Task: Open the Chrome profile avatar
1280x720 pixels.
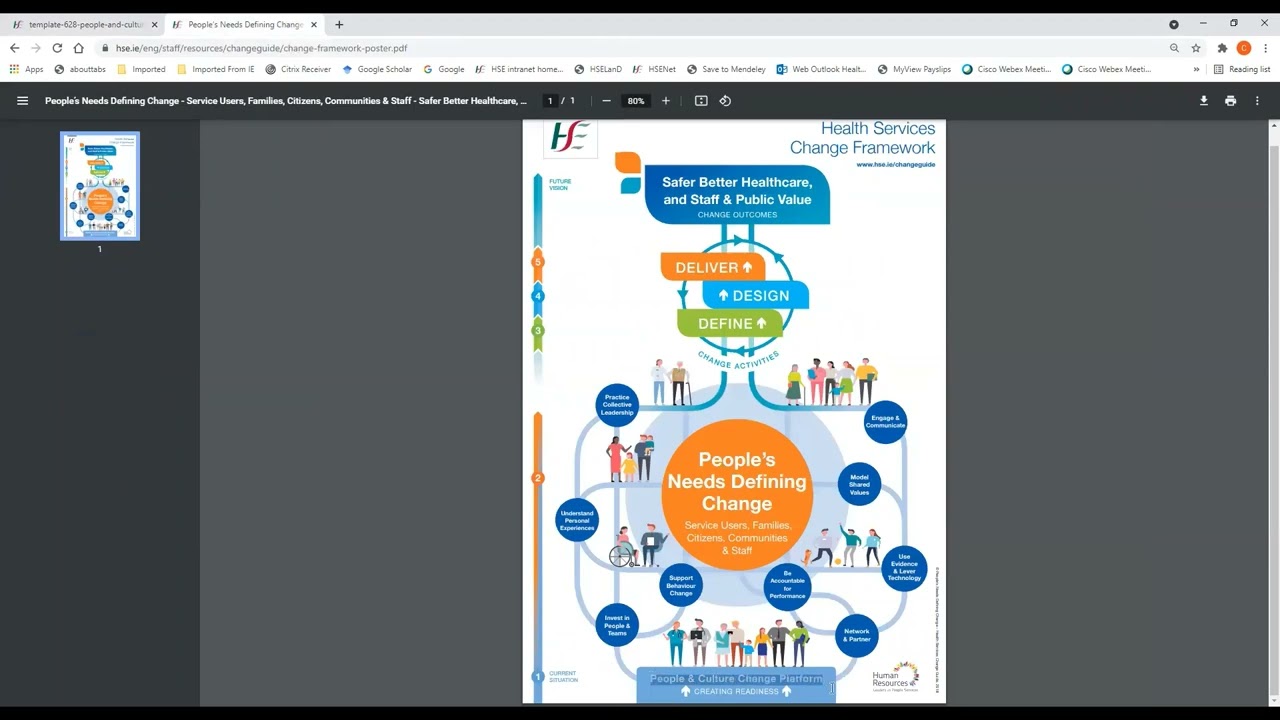Action: tap(1244, 48)
